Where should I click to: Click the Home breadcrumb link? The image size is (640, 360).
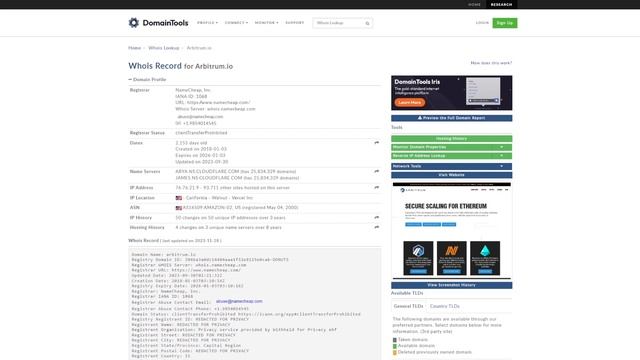pos(134,48)
